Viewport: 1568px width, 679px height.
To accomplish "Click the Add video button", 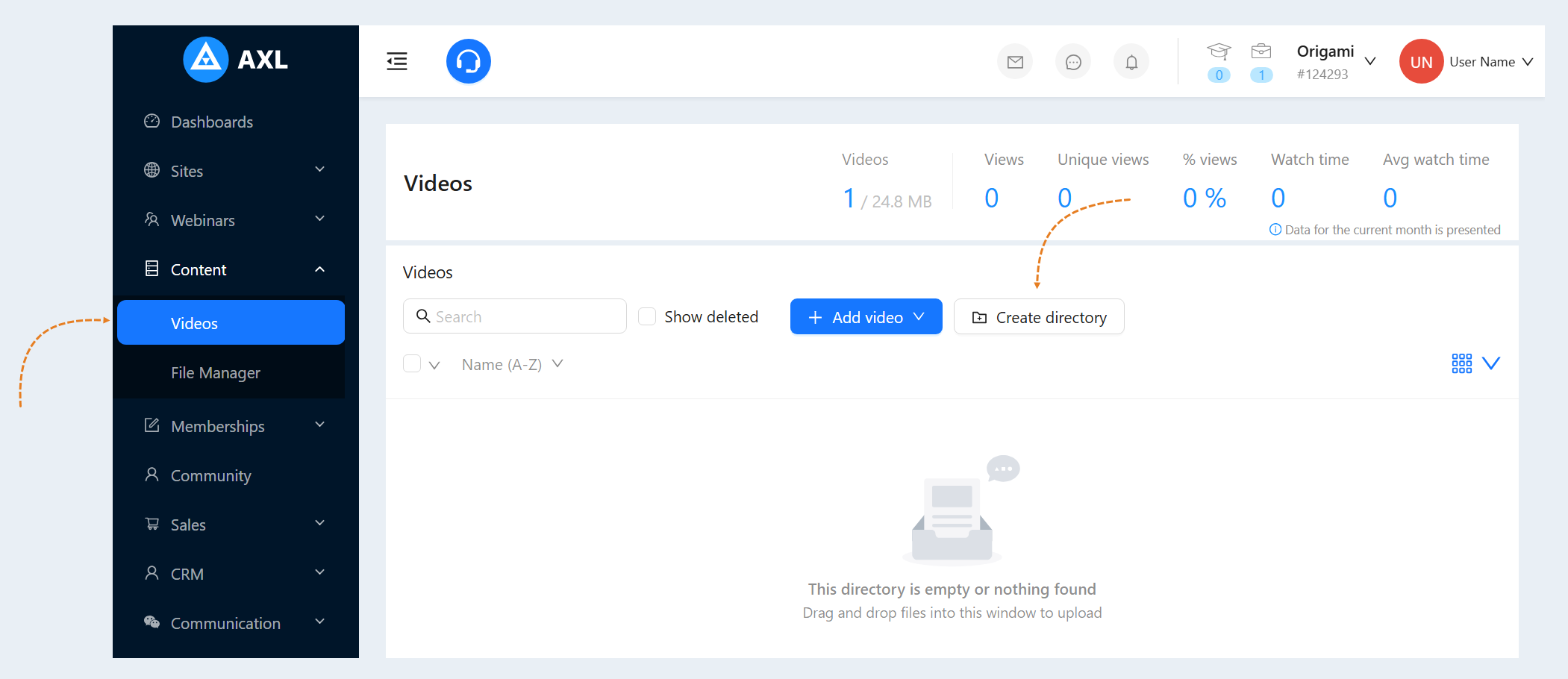I will (866, 316).
